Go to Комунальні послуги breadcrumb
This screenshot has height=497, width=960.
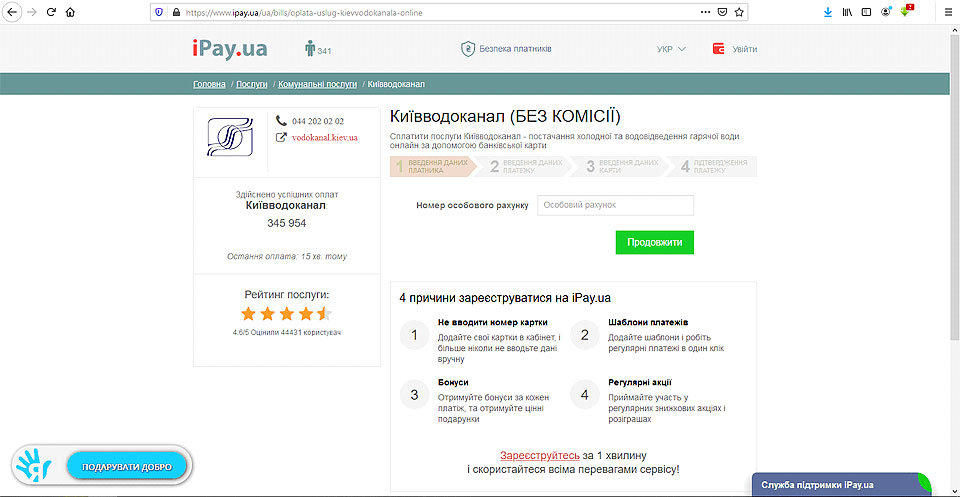coord(318,84)
